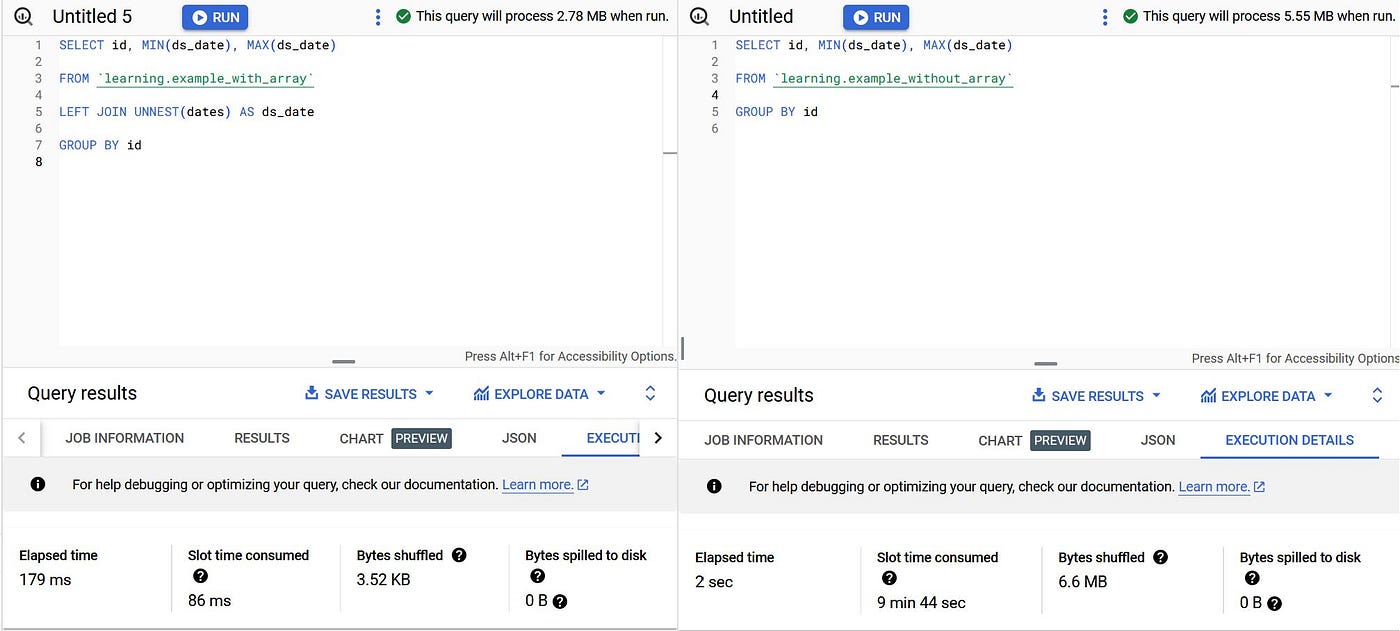
Task: Show help for Bytes shuffled, 6.6 MB
Action: pyautogui.click(x=1160, y=557)
